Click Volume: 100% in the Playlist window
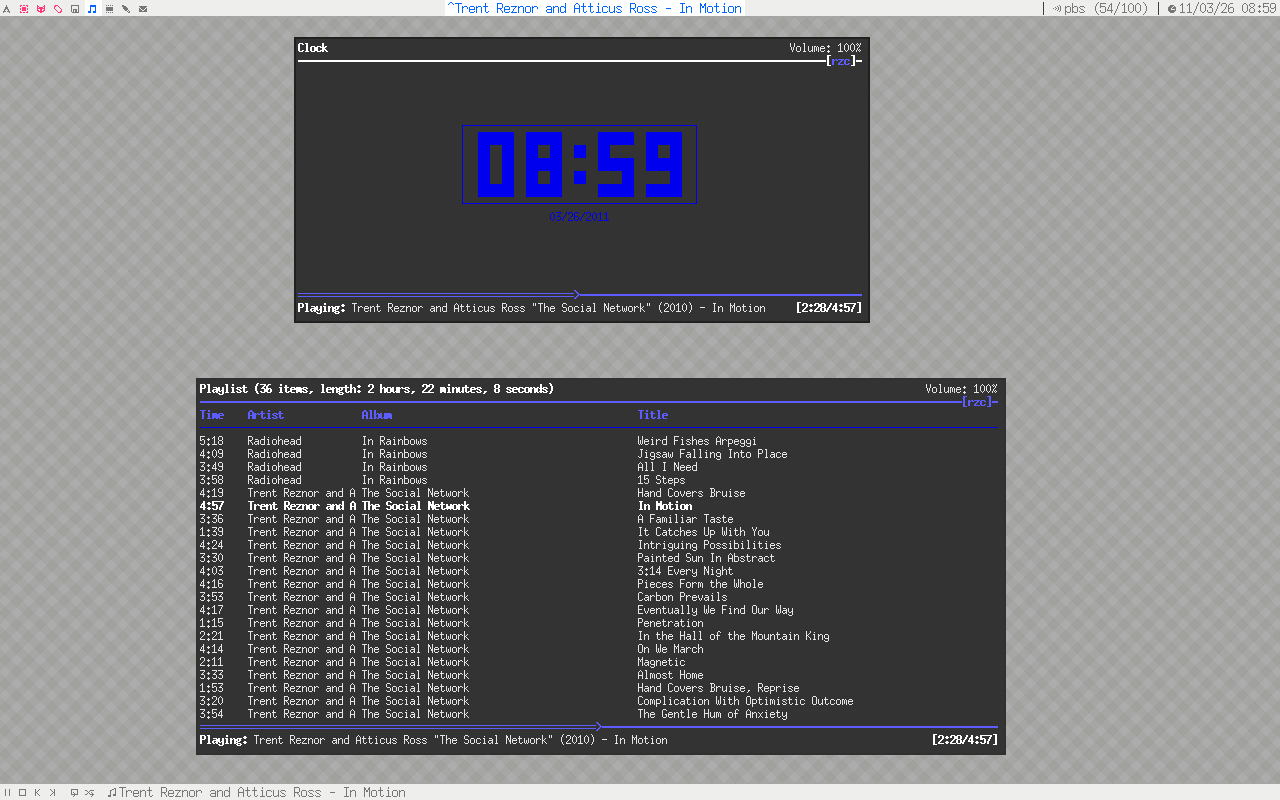Screen dimensions: 1280x800 [x=961, y=389]
